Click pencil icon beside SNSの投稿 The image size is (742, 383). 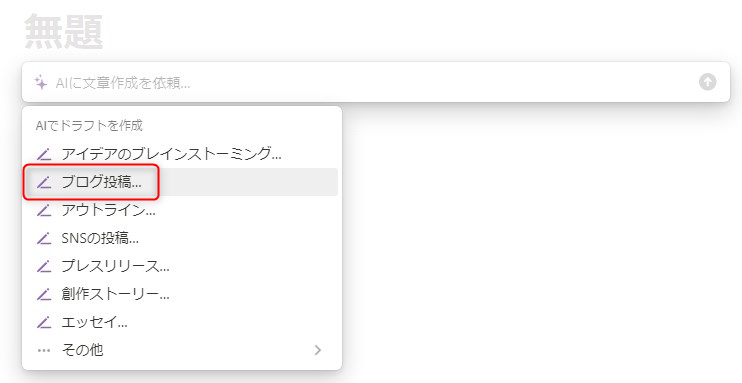click(x=44, y=239)
